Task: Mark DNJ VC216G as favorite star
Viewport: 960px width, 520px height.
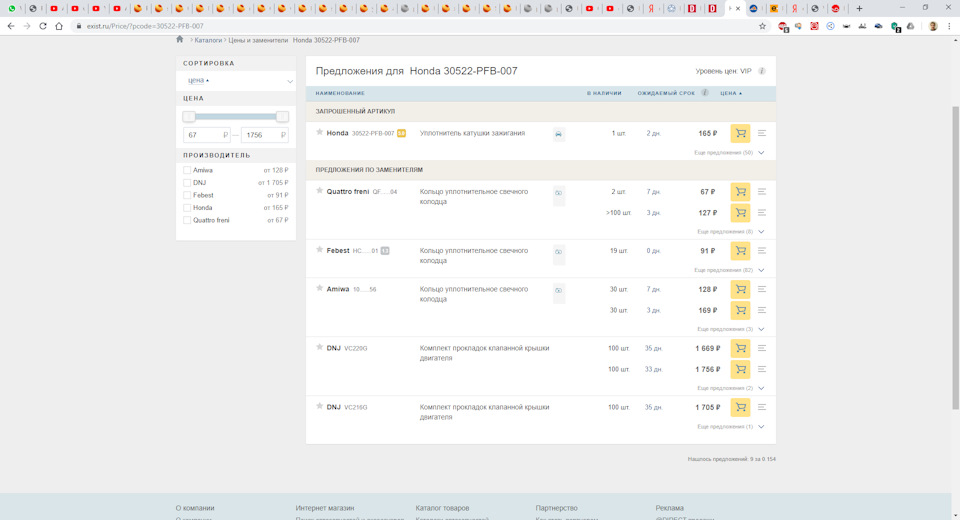Action: tap(319, 406)
